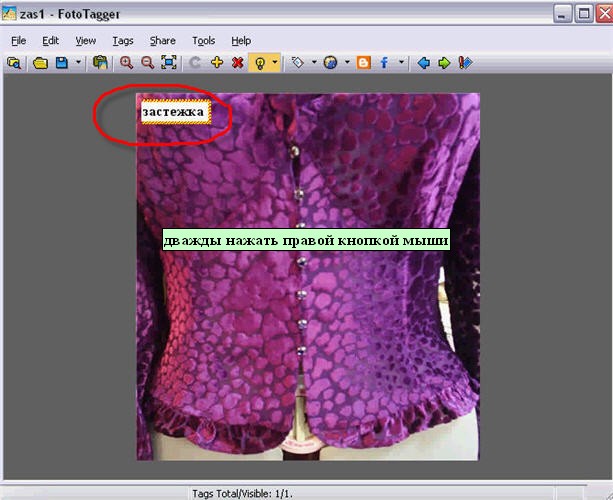Image resolution: width=613 pixels, height=500 pixels.
Task: Delete tag using the red X icon
Action: (237, 63)
